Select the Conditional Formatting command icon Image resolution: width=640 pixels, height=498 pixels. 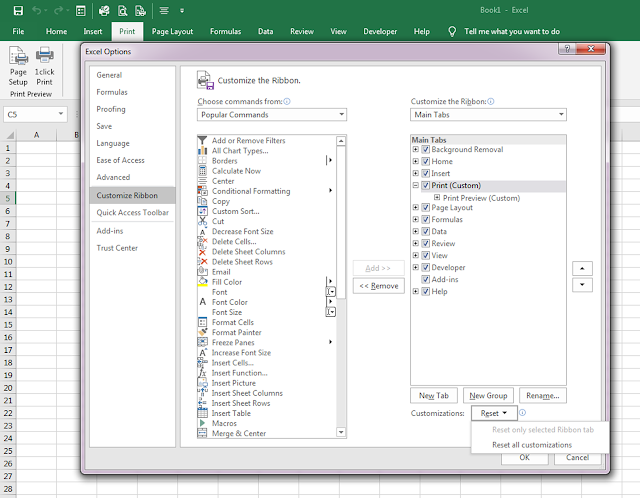tap(202, 191)
